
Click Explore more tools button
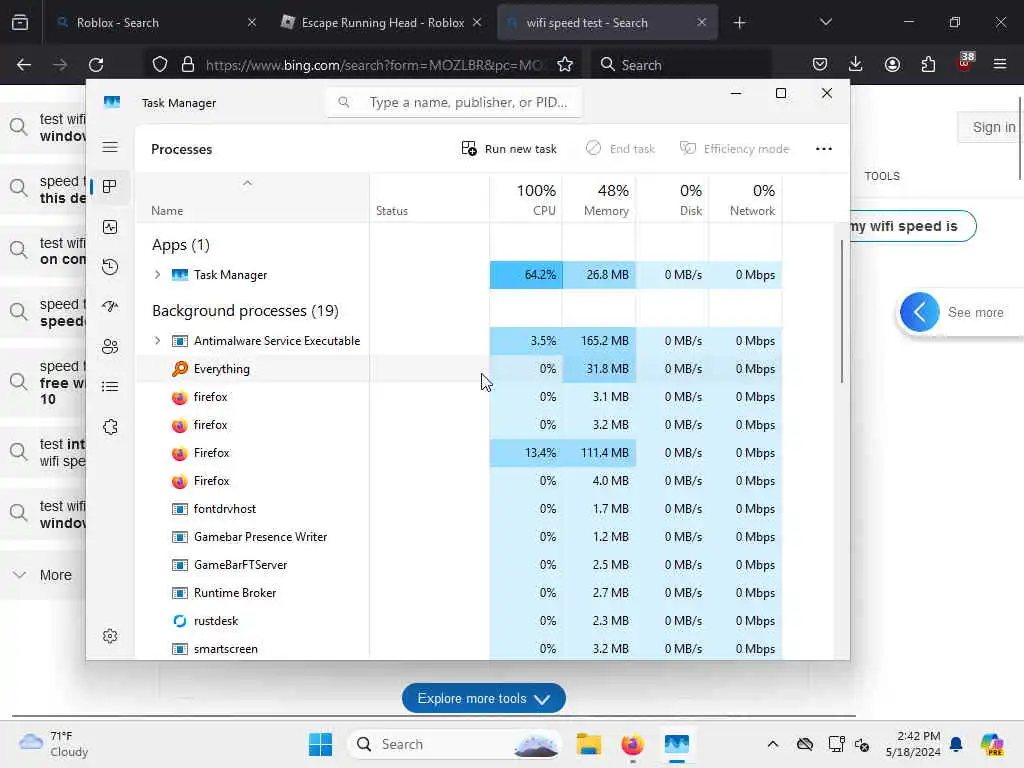pos(483,699)
